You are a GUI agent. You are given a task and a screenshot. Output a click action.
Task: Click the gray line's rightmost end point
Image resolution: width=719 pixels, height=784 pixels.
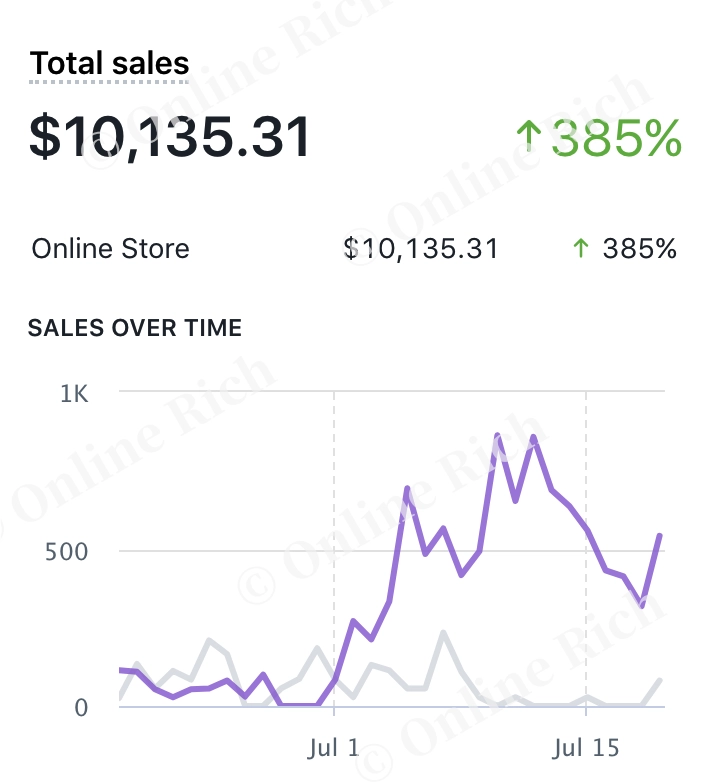click(x=661, y=680)
